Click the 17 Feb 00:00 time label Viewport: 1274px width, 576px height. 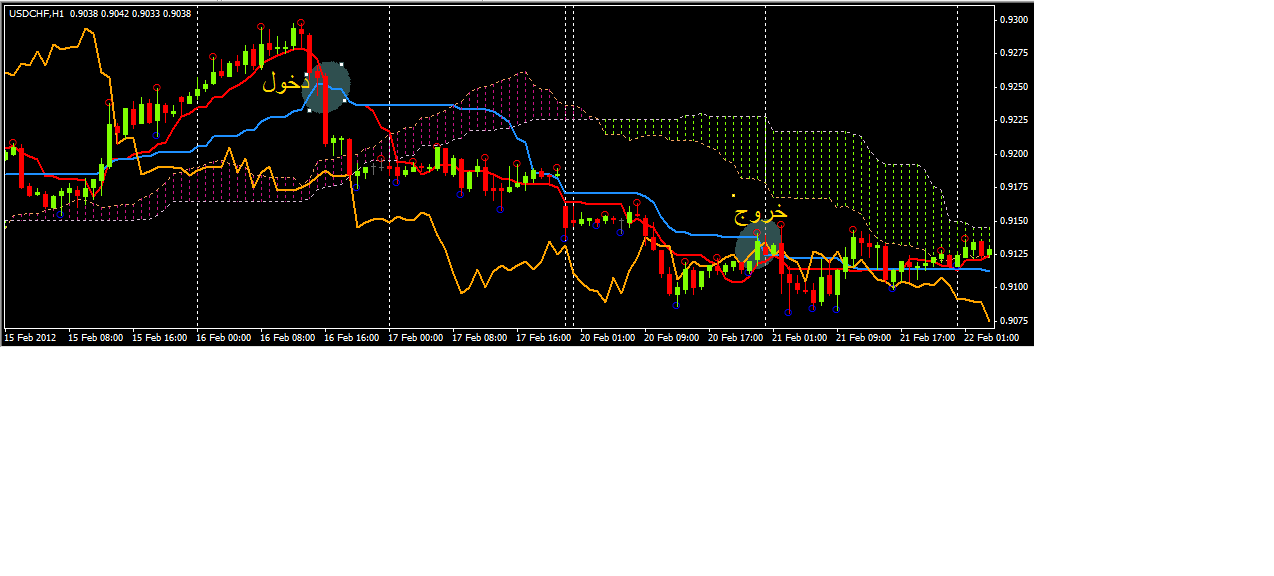tap(416, 338)
